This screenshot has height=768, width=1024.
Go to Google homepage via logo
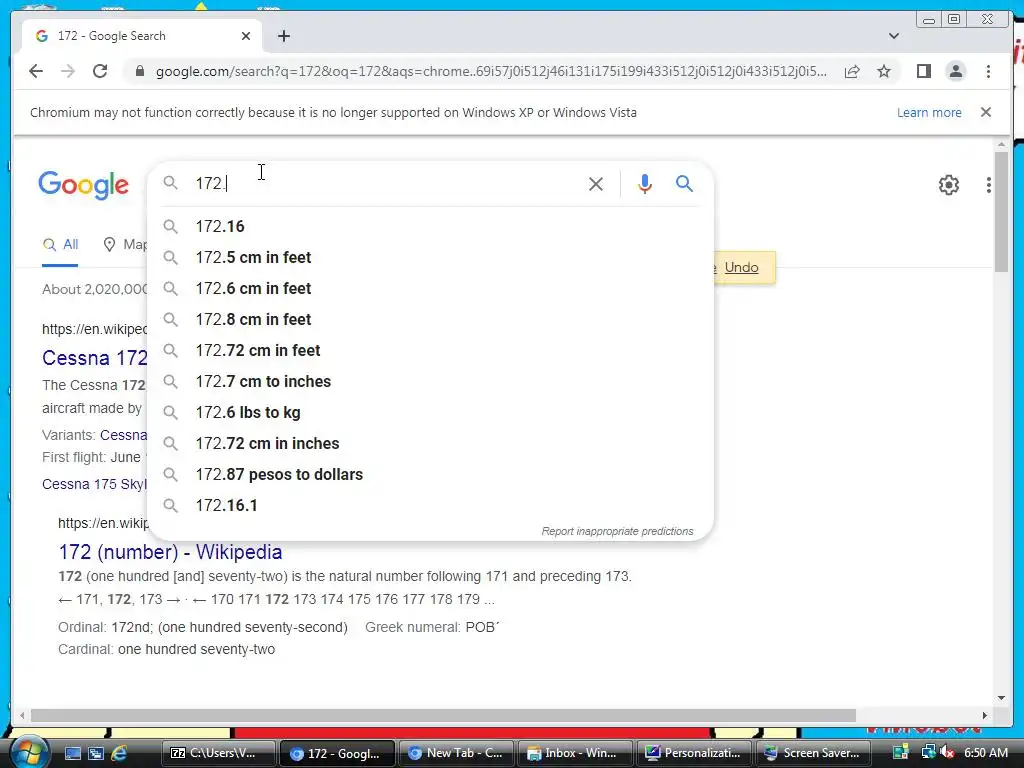[x=83, y=185]
